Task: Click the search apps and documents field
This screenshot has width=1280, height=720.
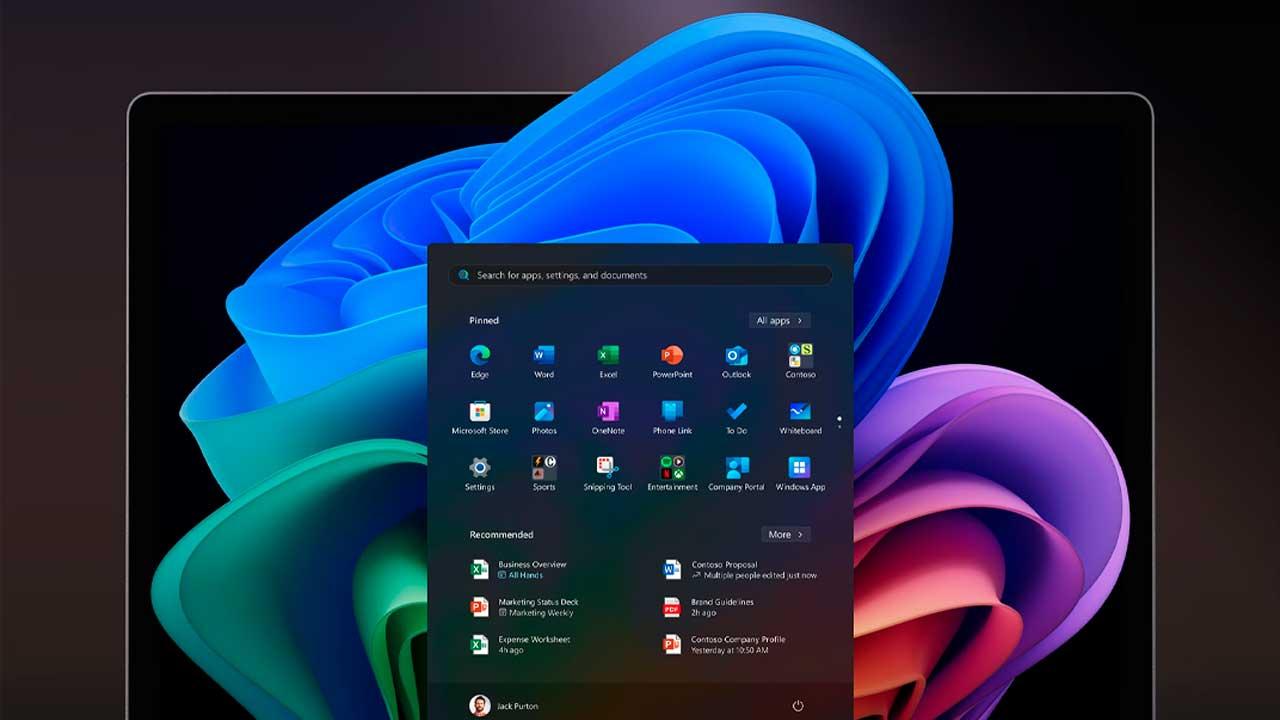Action: pos(640,275)
